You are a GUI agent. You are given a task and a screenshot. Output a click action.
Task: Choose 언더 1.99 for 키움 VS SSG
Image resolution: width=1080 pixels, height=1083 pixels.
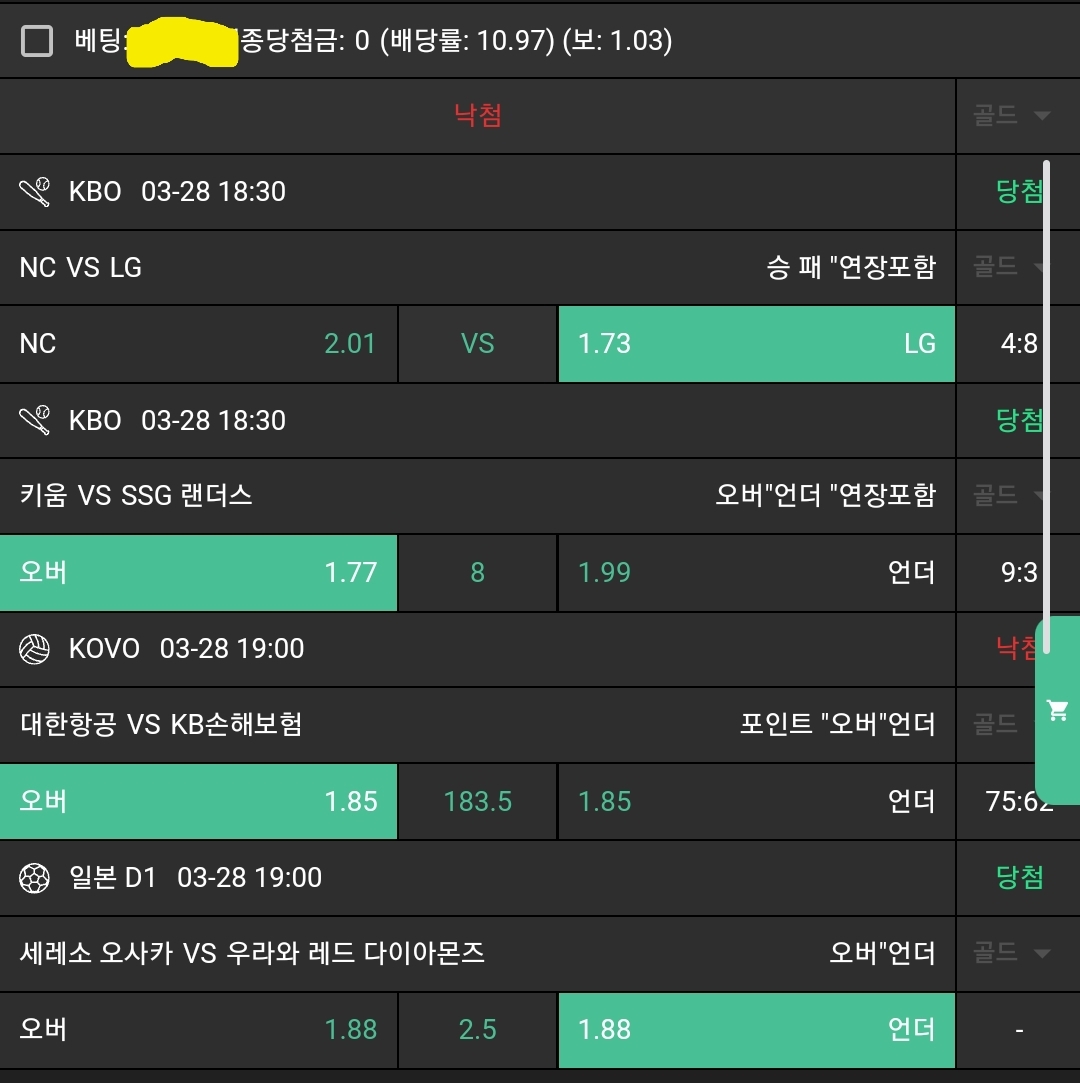(756, 573)
